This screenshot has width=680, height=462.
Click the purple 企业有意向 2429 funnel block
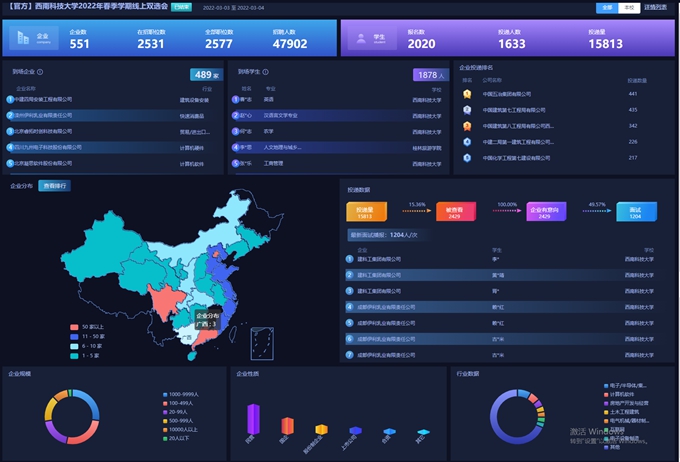546,212
